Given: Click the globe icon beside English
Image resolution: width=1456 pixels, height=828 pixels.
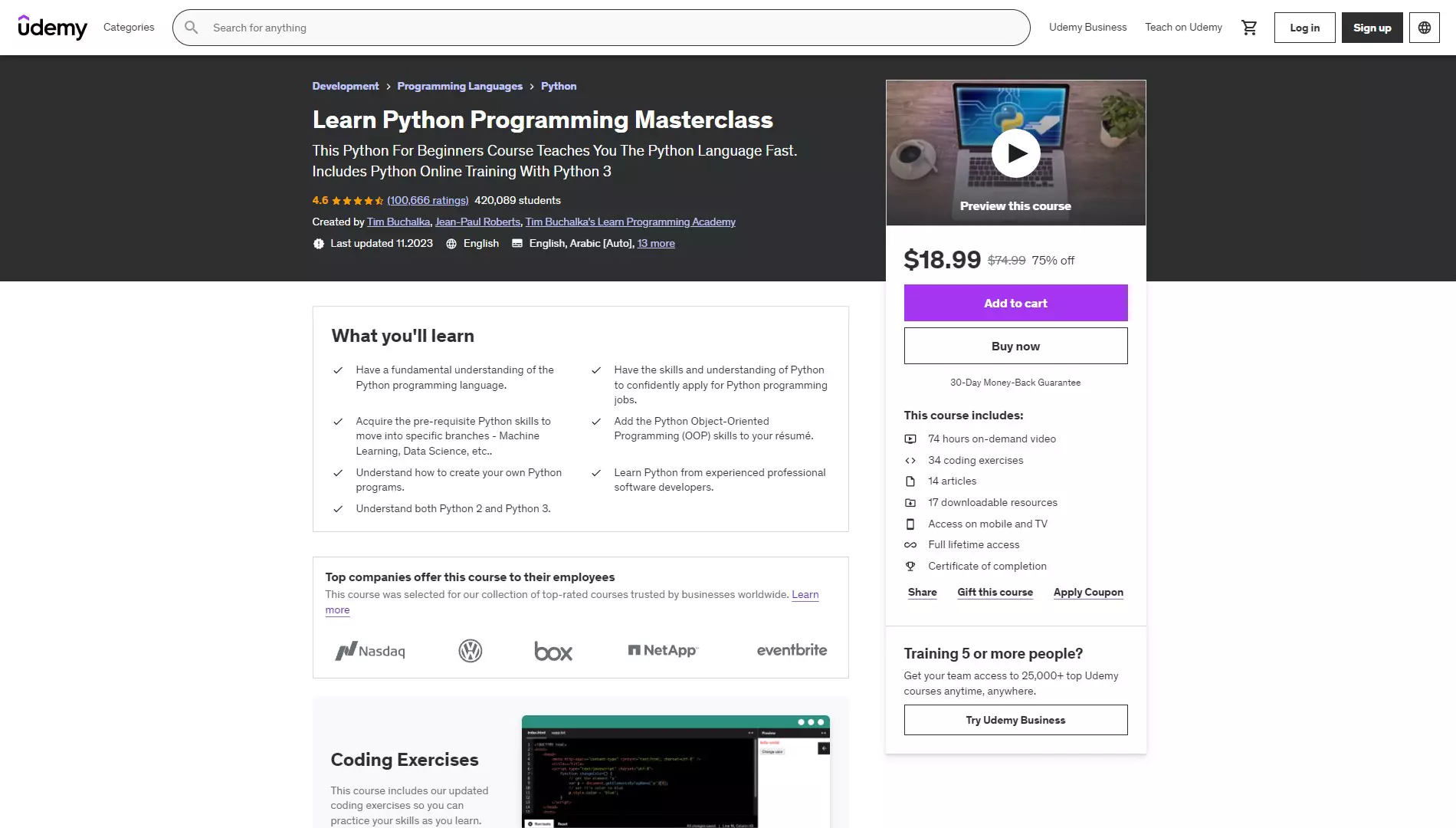Looking at the screenshot, I should pyautogui.click(x=451, y=244).
